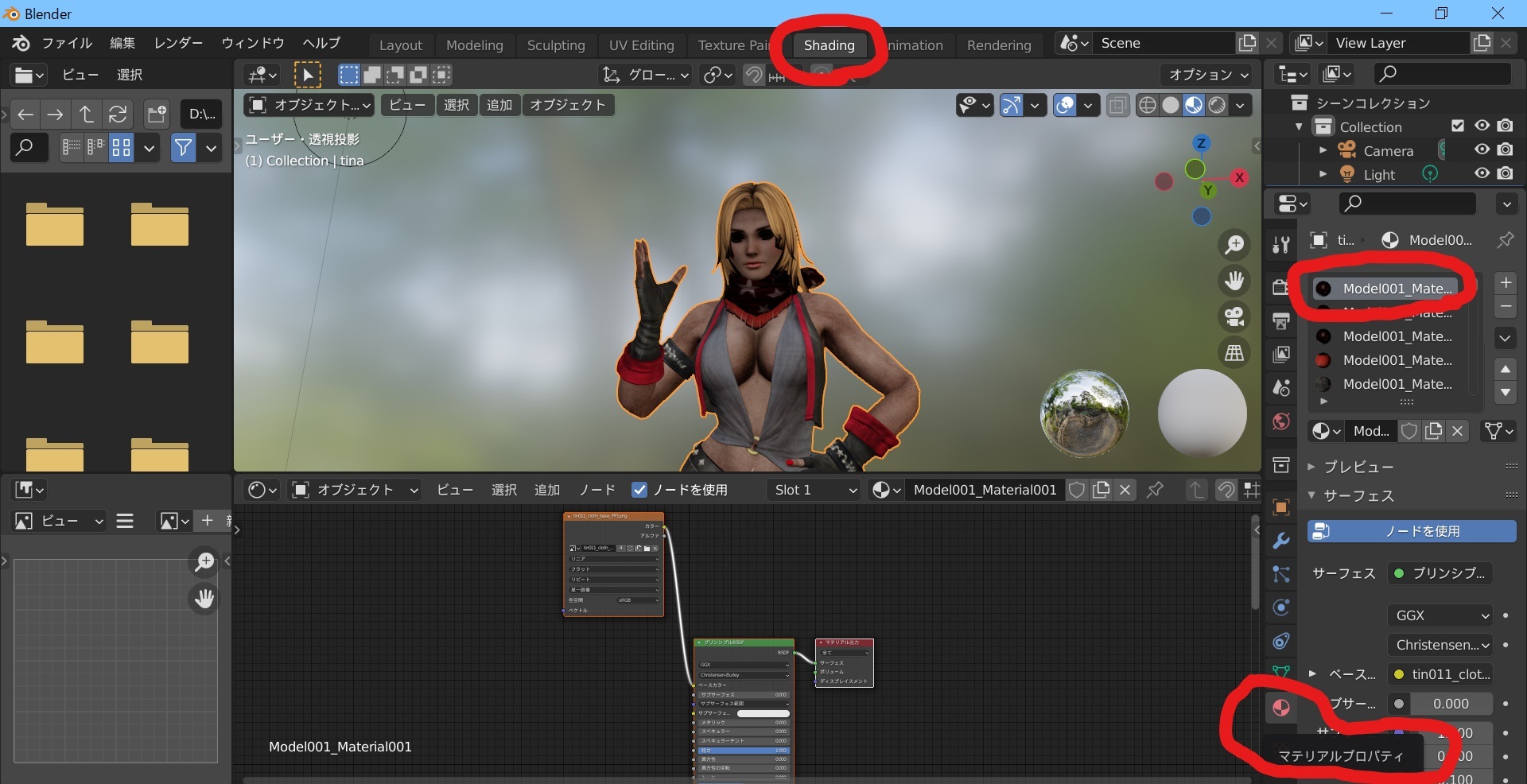Image resolution: width=1527 pixels, height=784 pixels.
Task: Create a new folder in file browser
Action: pos(157,114)
